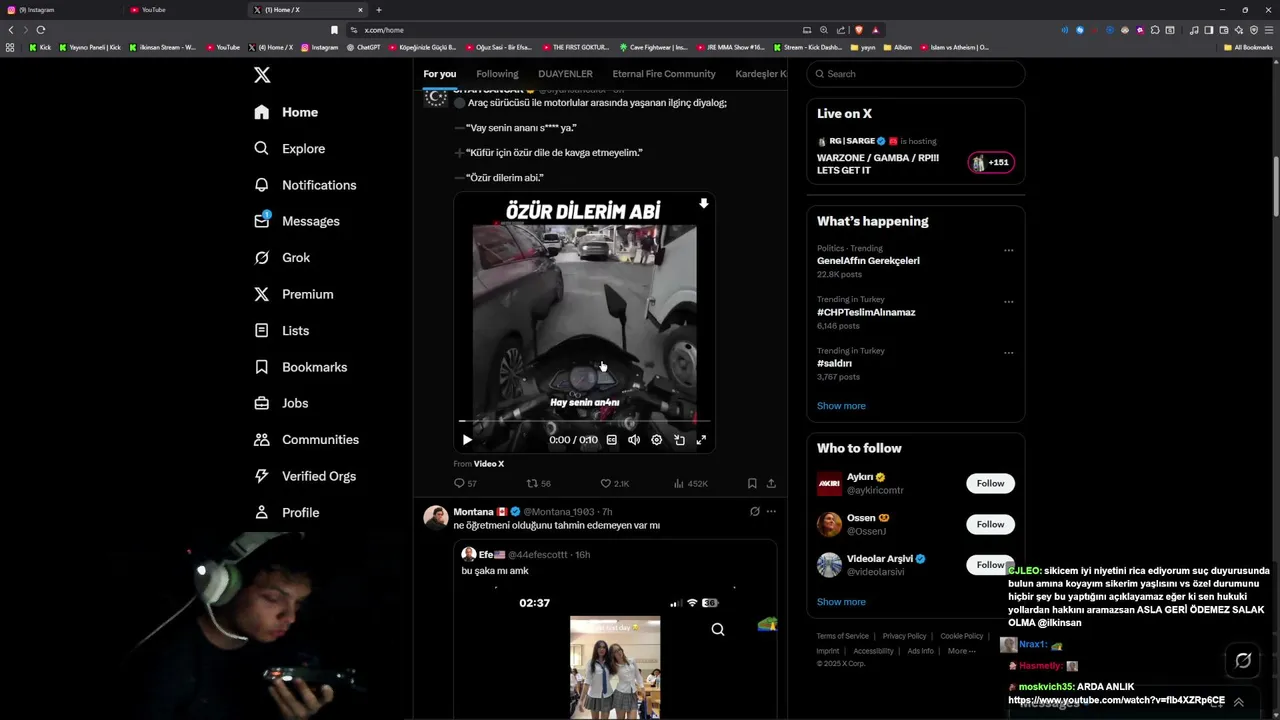The width and height of the screenshot is (1280, 720).
Task: Open a new browser tab
Action: click(378, 10)
